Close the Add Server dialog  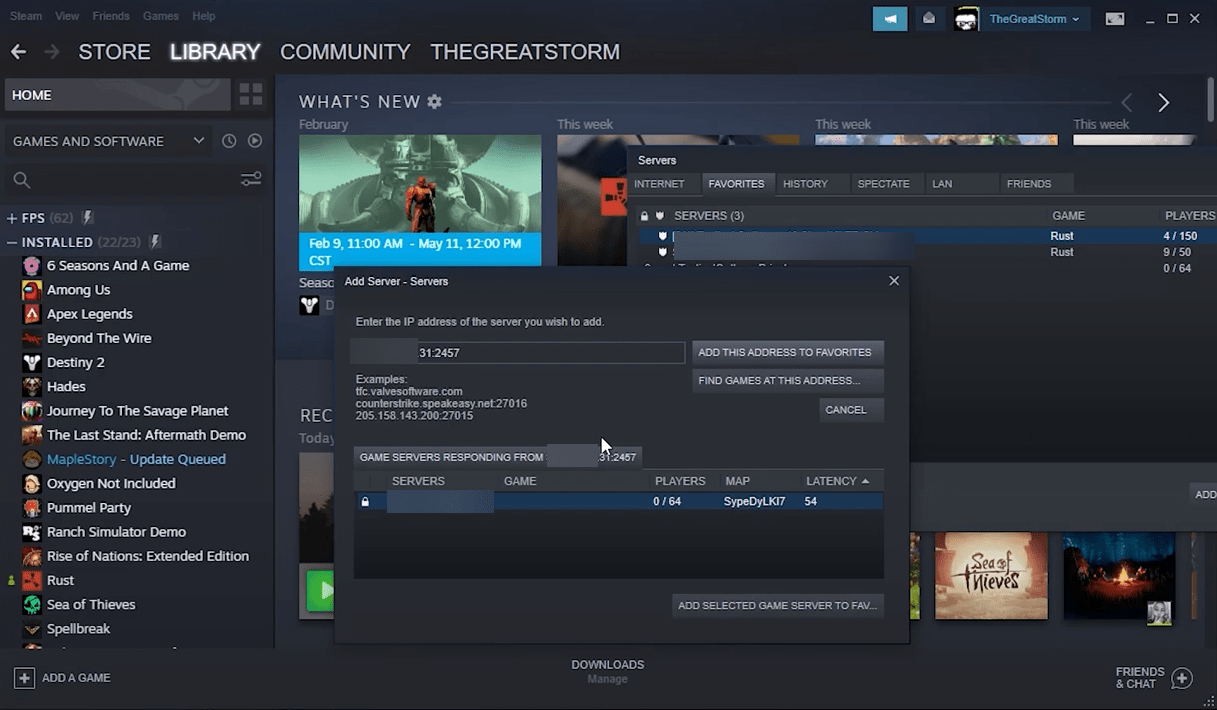coord(894,281)
